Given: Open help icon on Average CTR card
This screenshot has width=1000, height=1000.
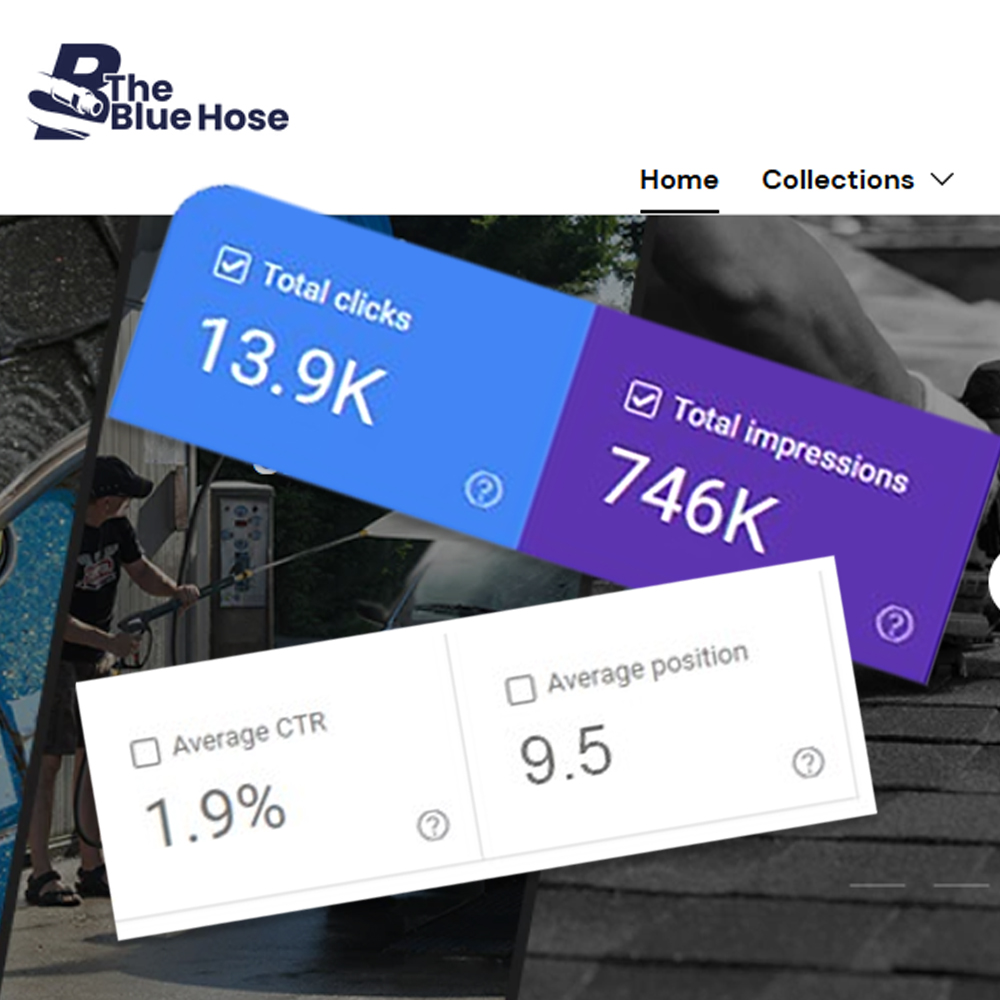Looking at the screenshot, I should 433,825.
